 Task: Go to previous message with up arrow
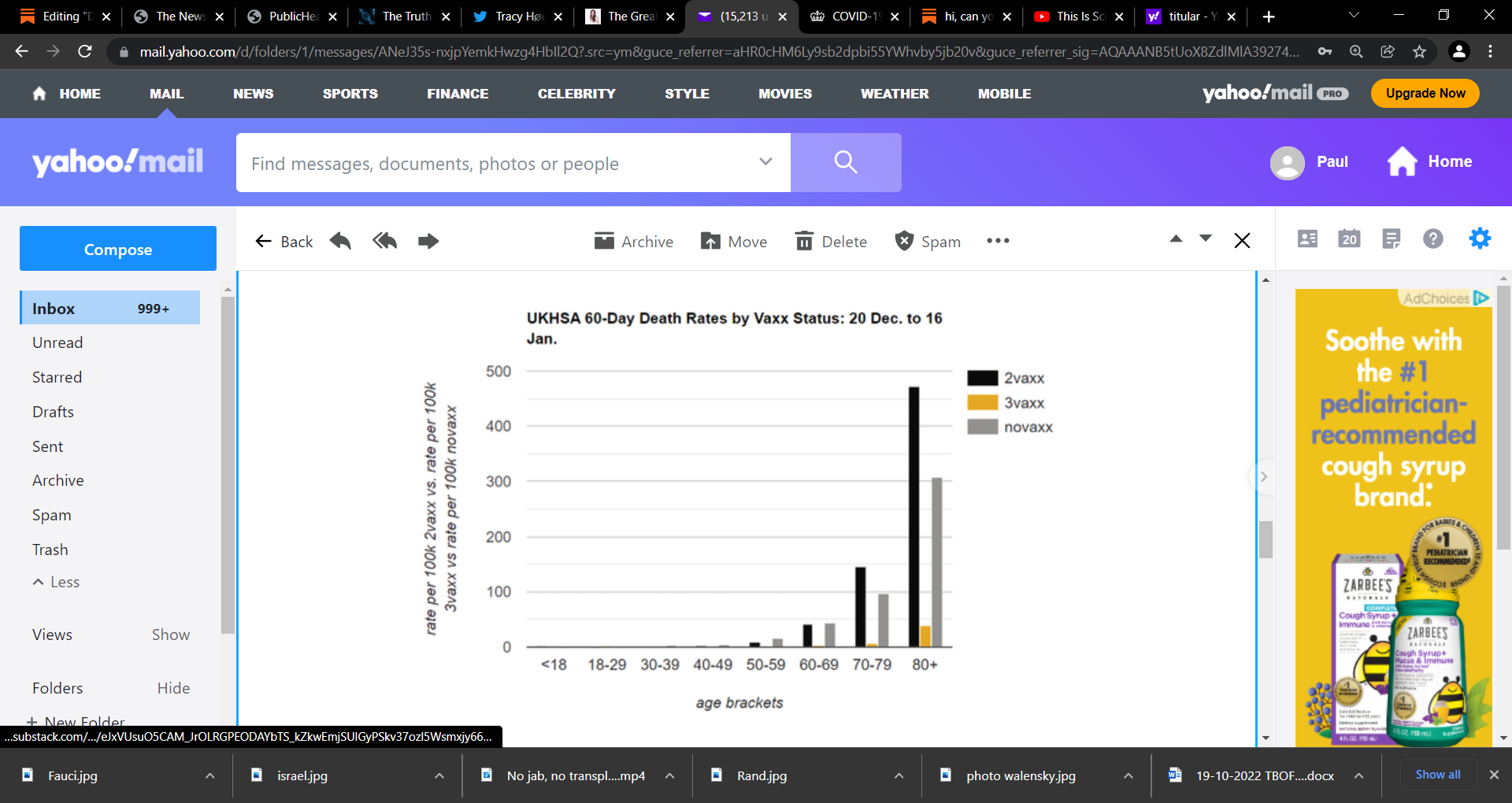1176,239
